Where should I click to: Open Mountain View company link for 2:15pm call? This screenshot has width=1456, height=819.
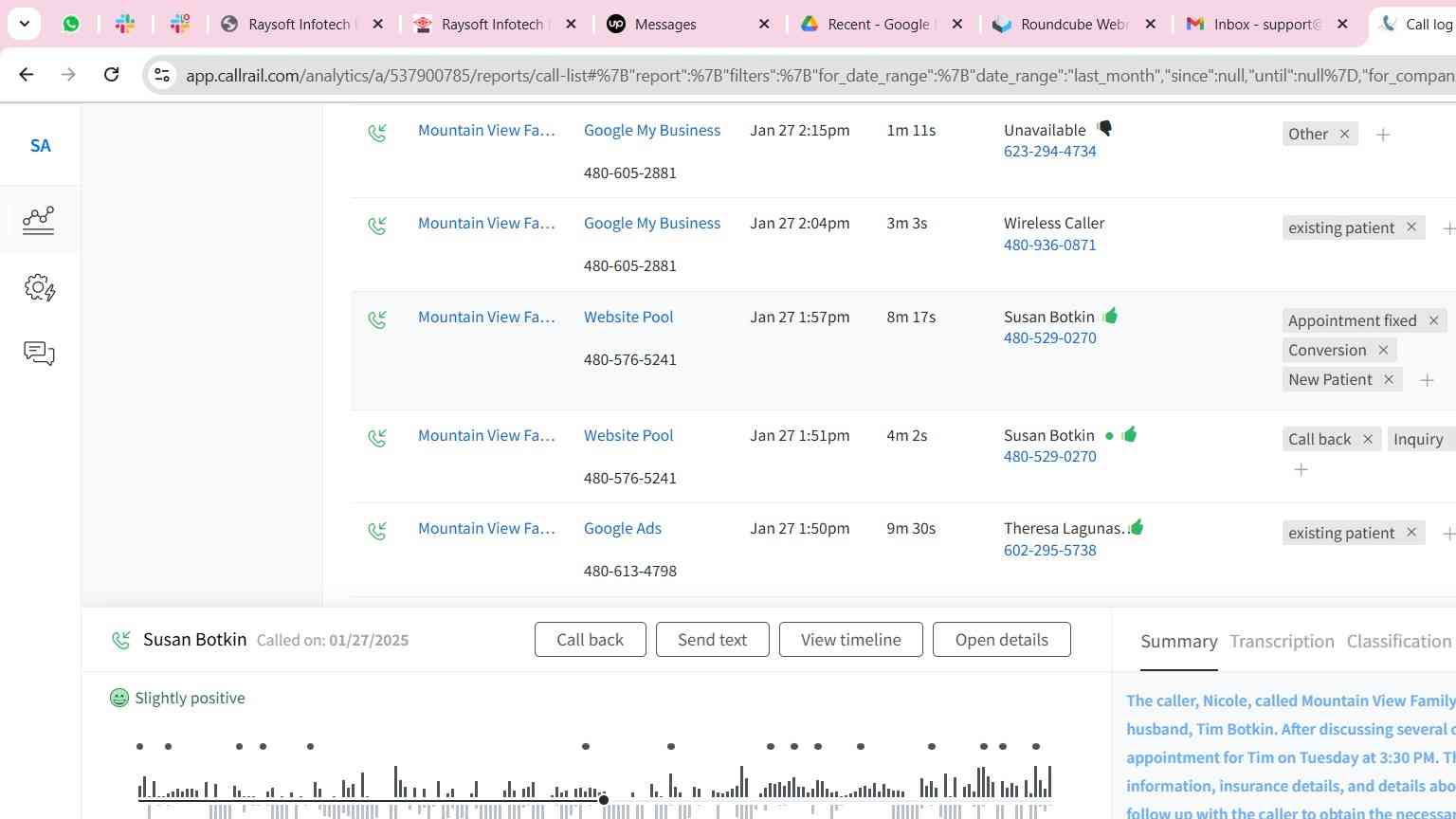[x=486, y=131]
